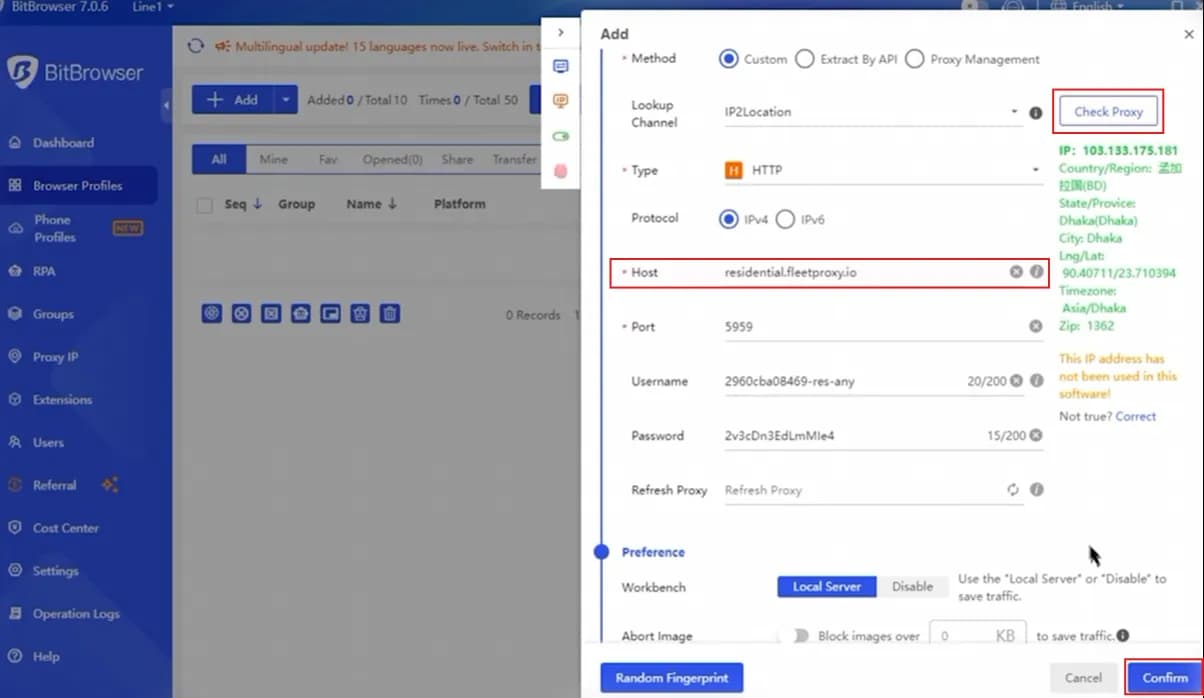Click the megaphone announcement icon

[222, 46]
